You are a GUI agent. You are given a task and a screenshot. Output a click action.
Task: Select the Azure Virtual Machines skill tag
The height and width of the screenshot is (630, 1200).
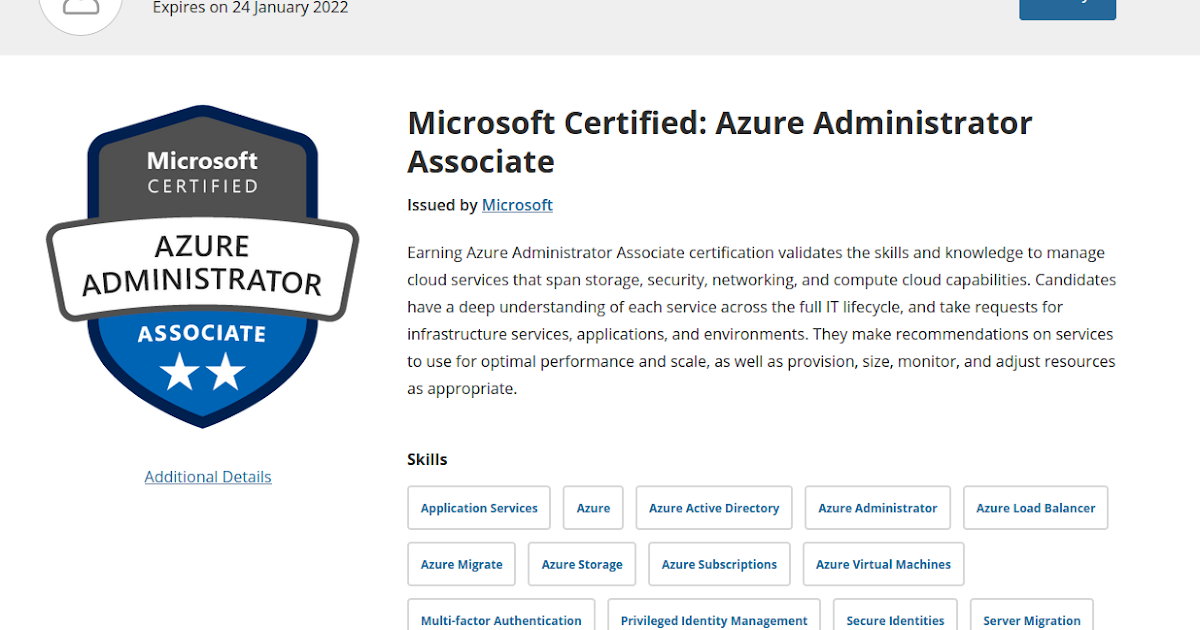point(883,563)
